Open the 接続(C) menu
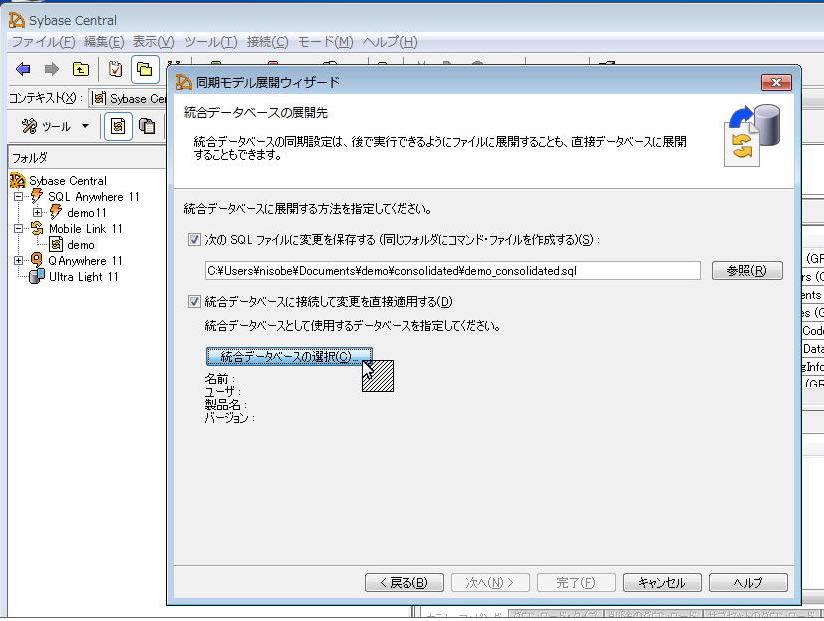The height and width of the screenshot is (621, 824). [x=267, y=42]
